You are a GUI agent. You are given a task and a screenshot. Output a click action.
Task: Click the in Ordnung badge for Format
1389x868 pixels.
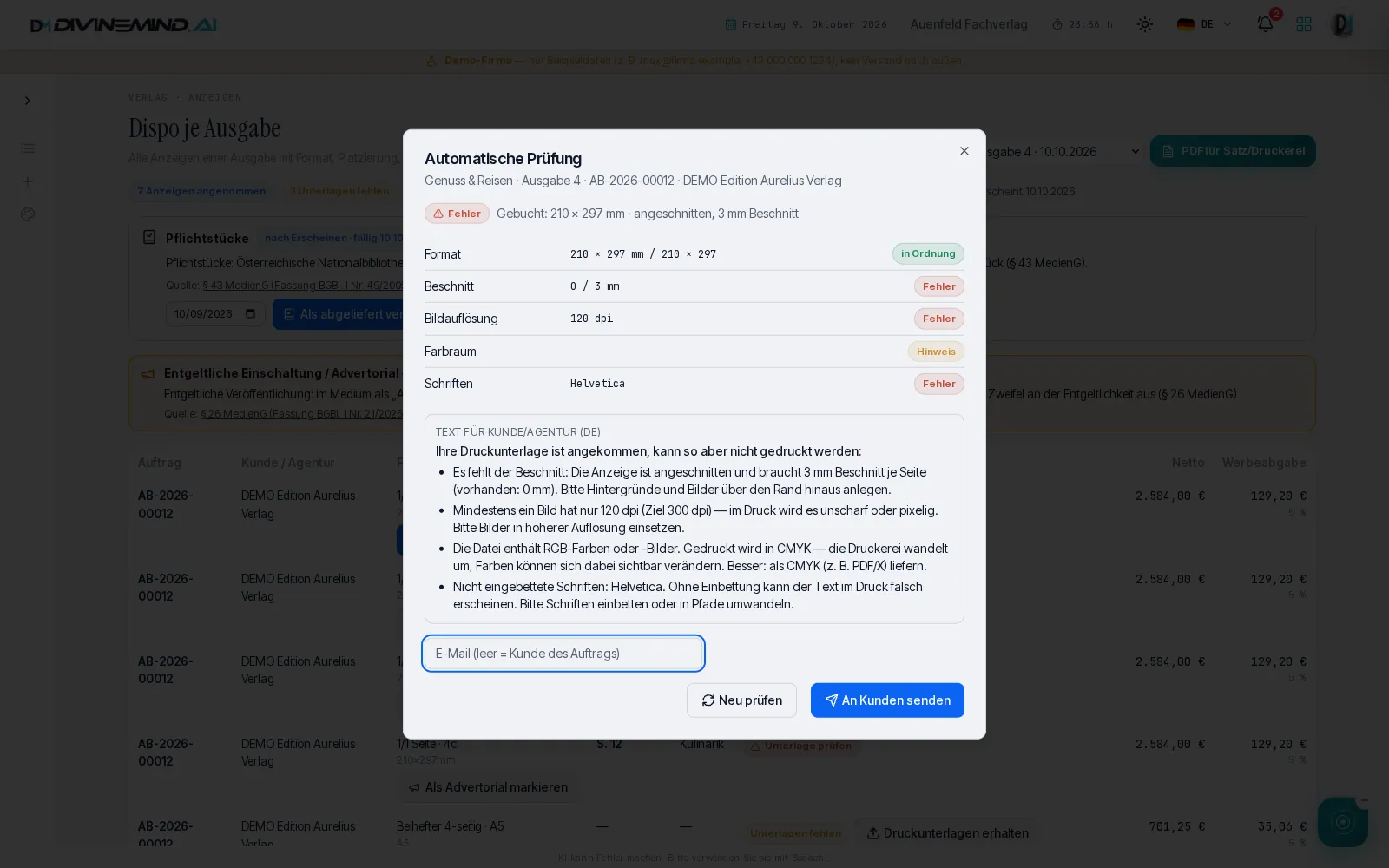click(x=928, y=253)
